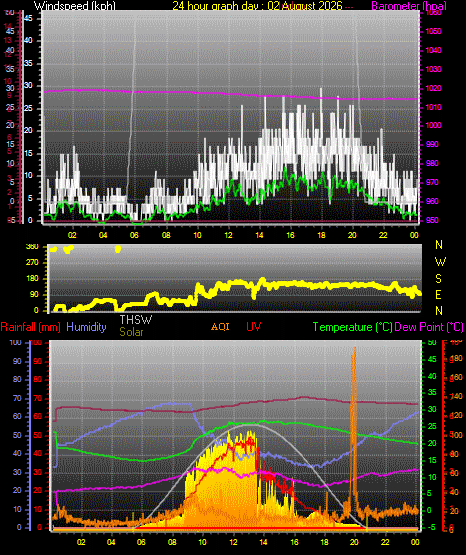466x555 pixels.
Task: Click the bottom "N" compass label
Action: [x=439, y=310]
